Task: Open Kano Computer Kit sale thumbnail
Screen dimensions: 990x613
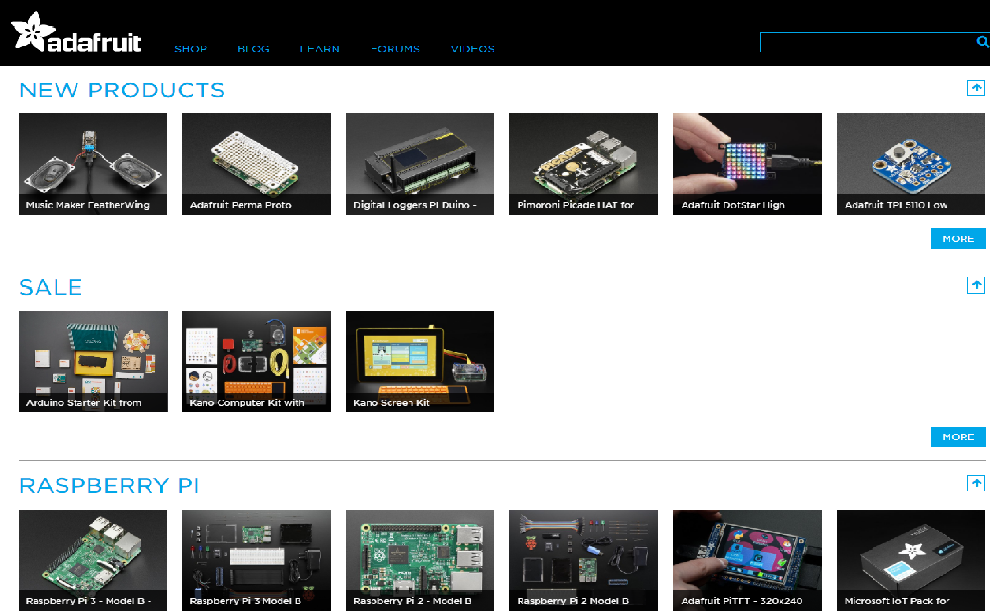Action: [x=256, y=361]
